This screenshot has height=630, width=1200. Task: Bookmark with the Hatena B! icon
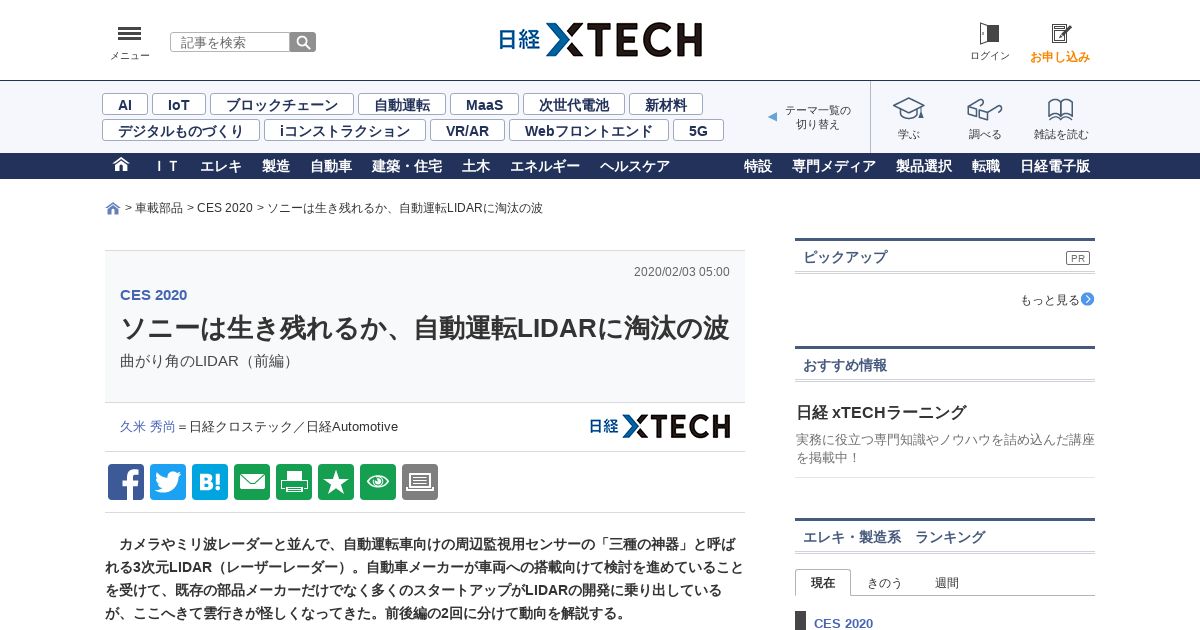point(210,482)
